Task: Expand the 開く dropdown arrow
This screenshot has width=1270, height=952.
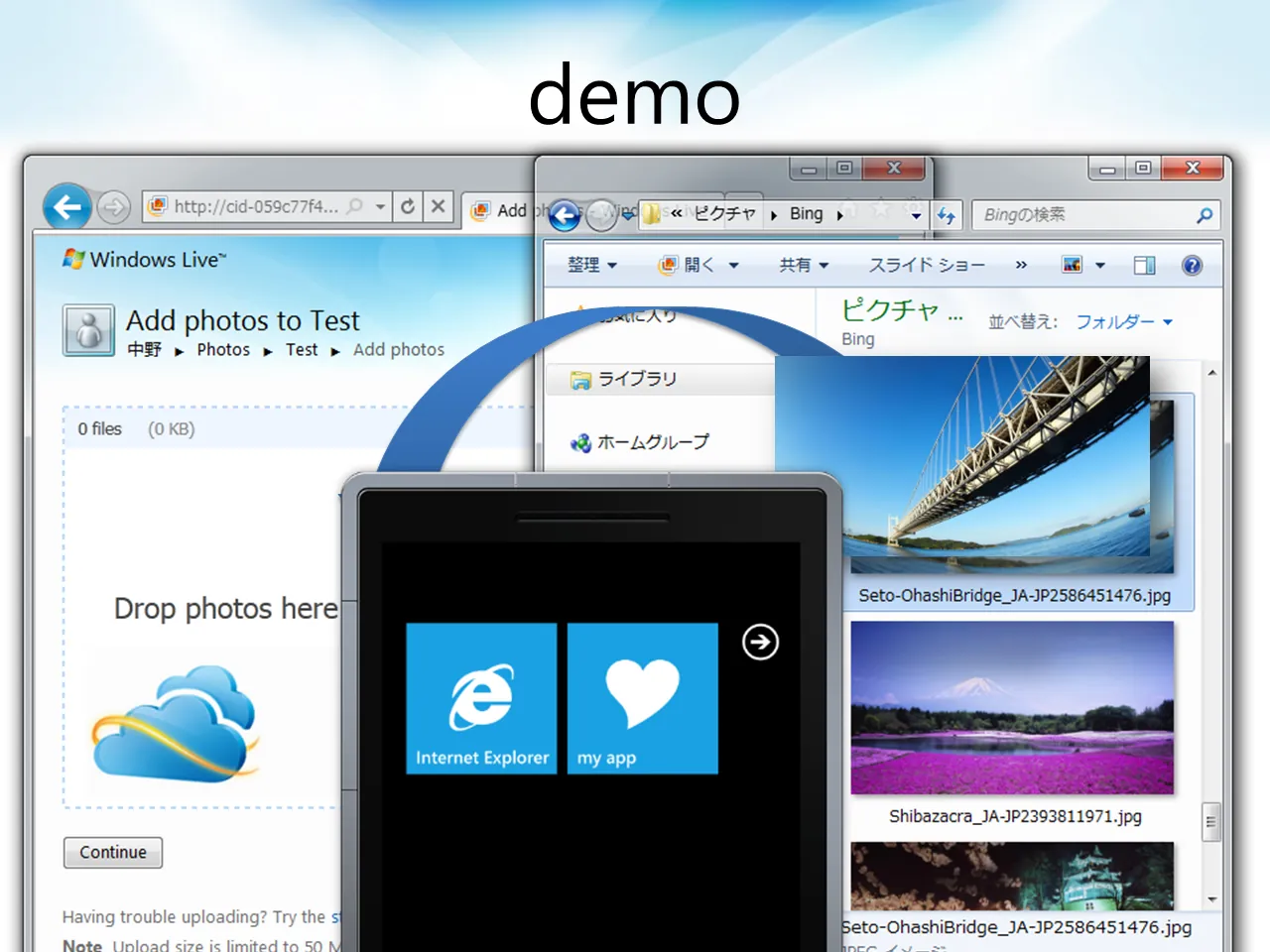Action: point(733,266)
